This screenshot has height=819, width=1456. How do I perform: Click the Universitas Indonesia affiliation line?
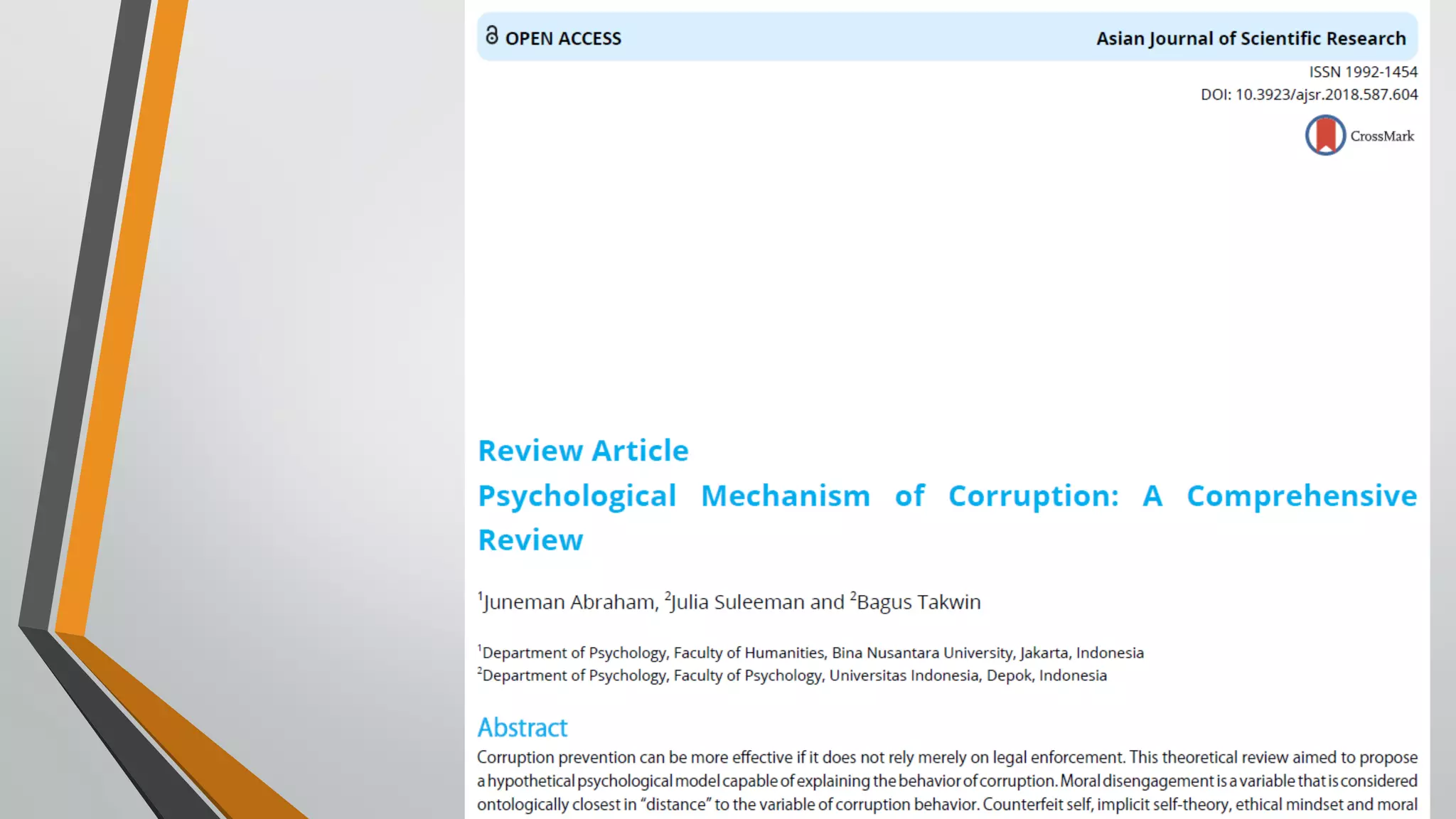click(x=793, y=675)
